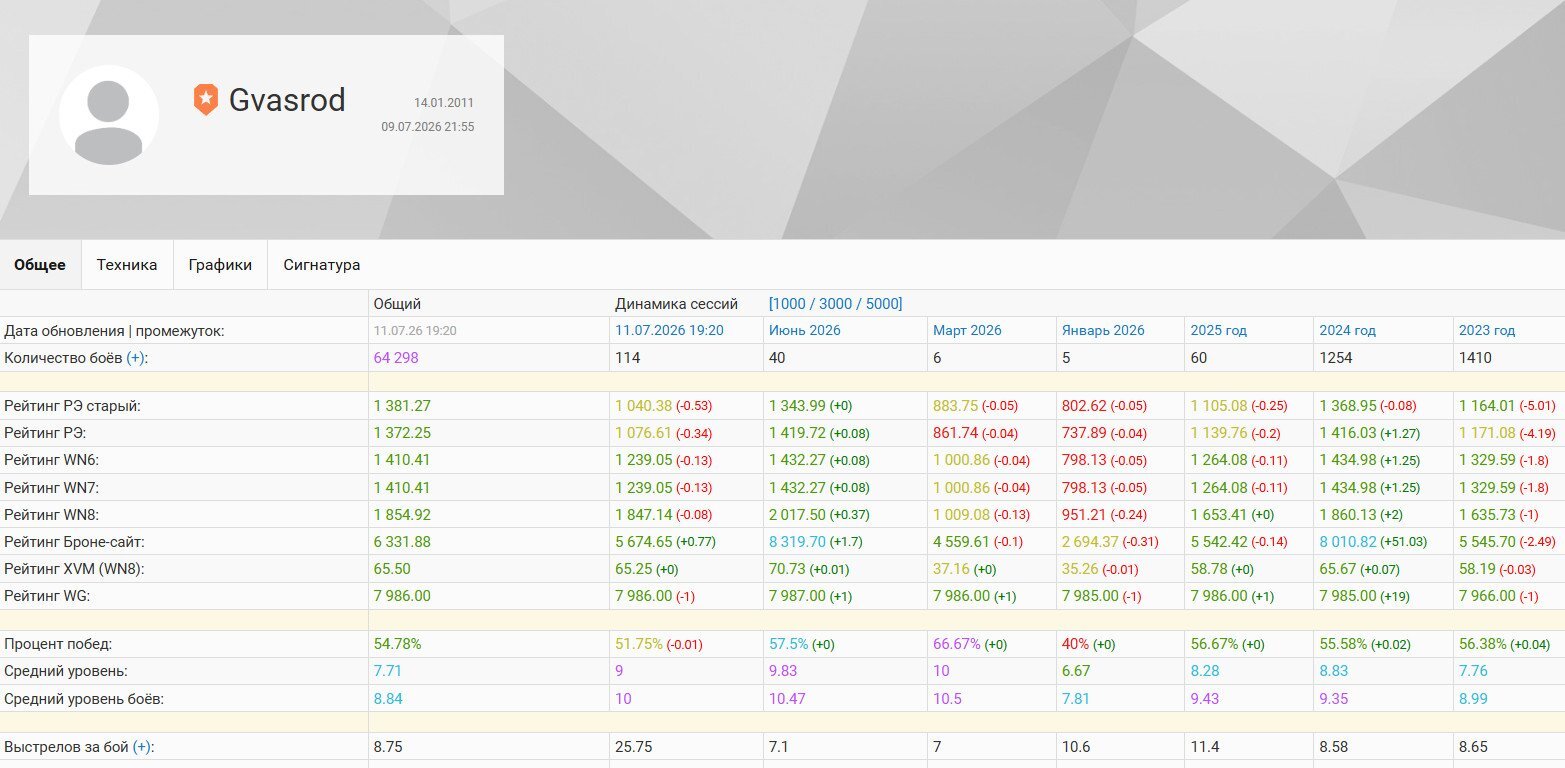Open the 2023 год column link

tap(1487, 330)
